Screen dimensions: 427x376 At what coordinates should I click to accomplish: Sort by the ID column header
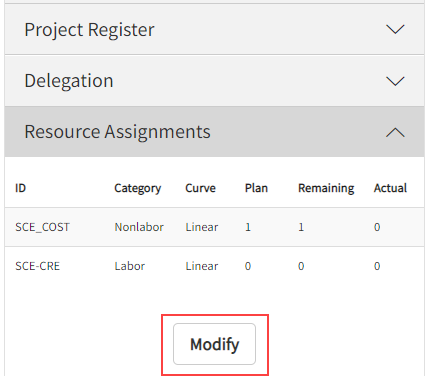pos(20,188)
